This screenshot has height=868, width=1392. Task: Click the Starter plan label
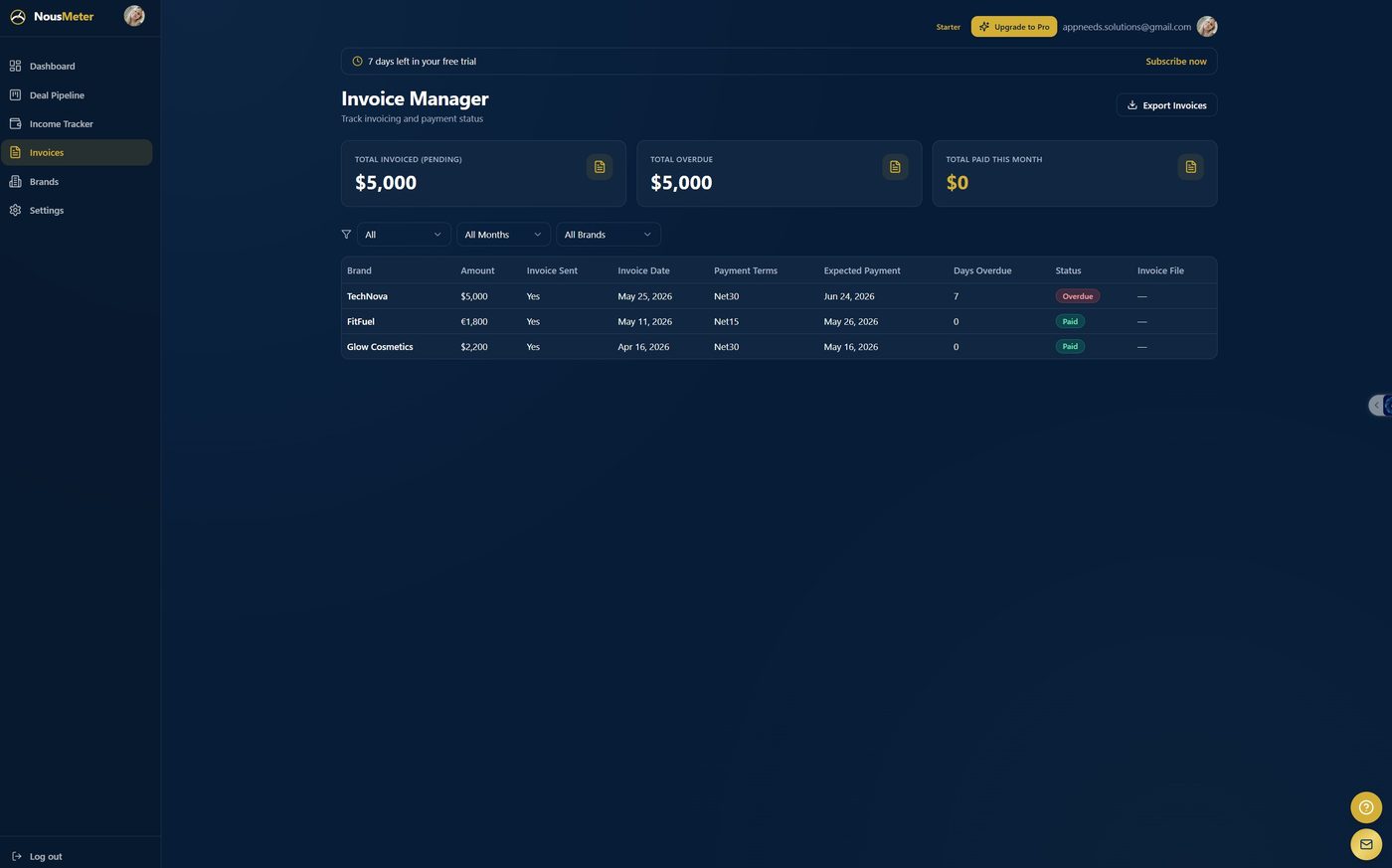coord(948,27)
